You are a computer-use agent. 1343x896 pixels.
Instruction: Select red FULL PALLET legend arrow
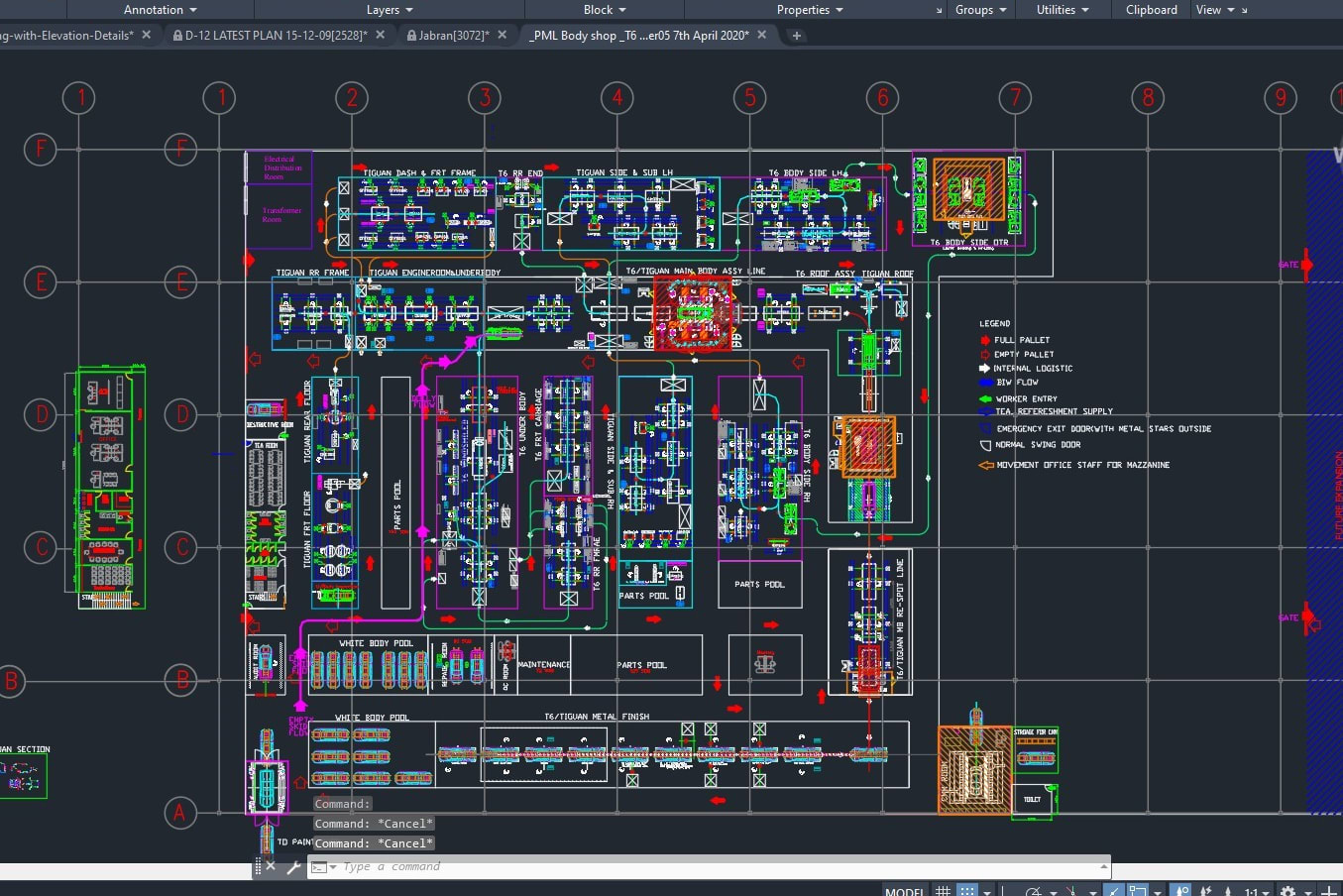click(x=985, y=340)
